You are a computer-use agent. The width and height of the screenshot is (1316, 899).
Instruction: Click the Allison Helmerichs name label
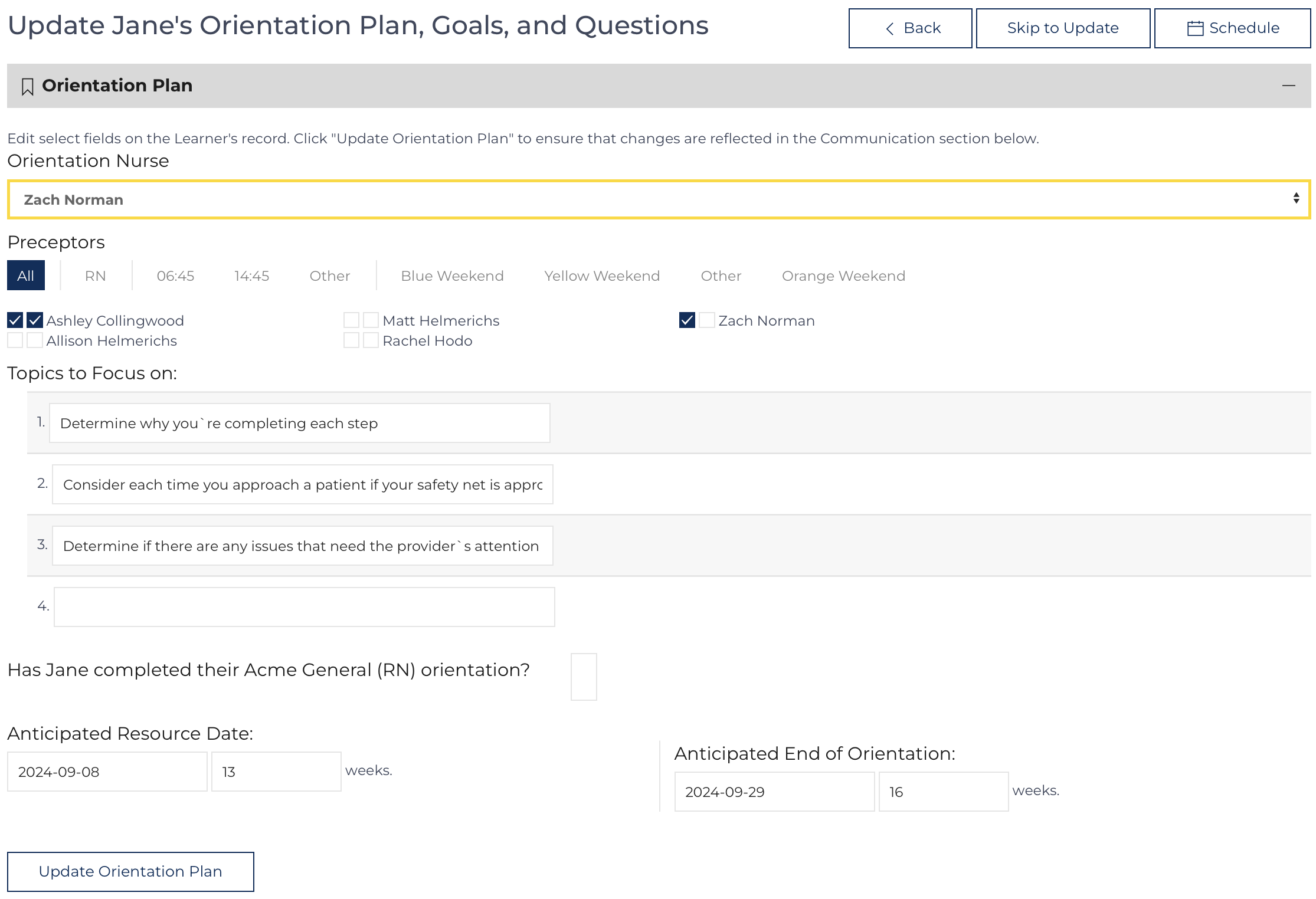(112, 341)
